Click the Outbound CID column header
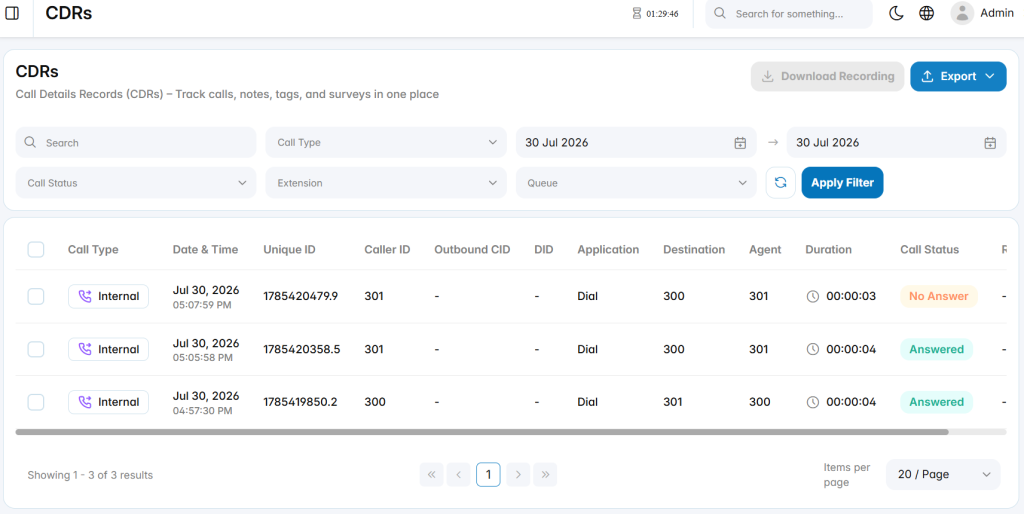Screen dimensions: 1024x514 (472, 249)
